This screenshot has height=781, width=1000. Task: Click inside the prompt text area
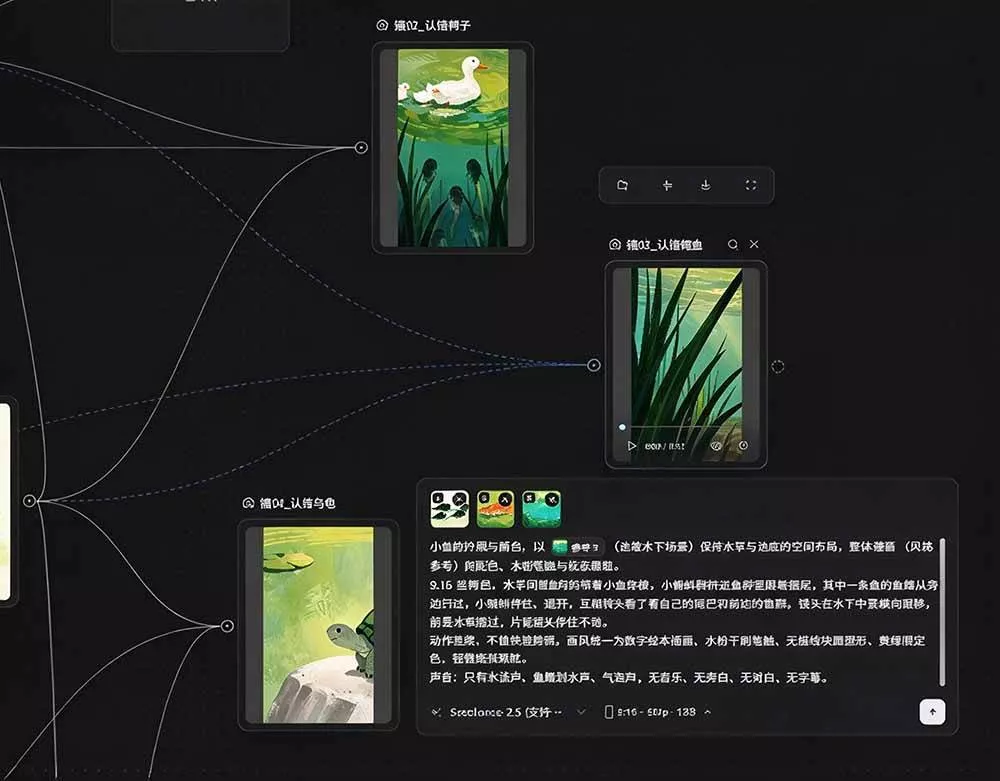682,612
